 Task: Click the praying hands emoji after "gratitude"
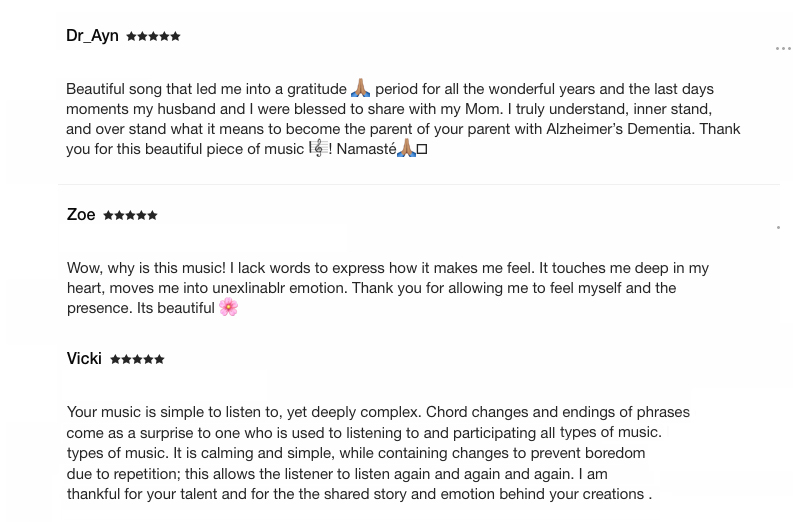[x=361, y=89]
